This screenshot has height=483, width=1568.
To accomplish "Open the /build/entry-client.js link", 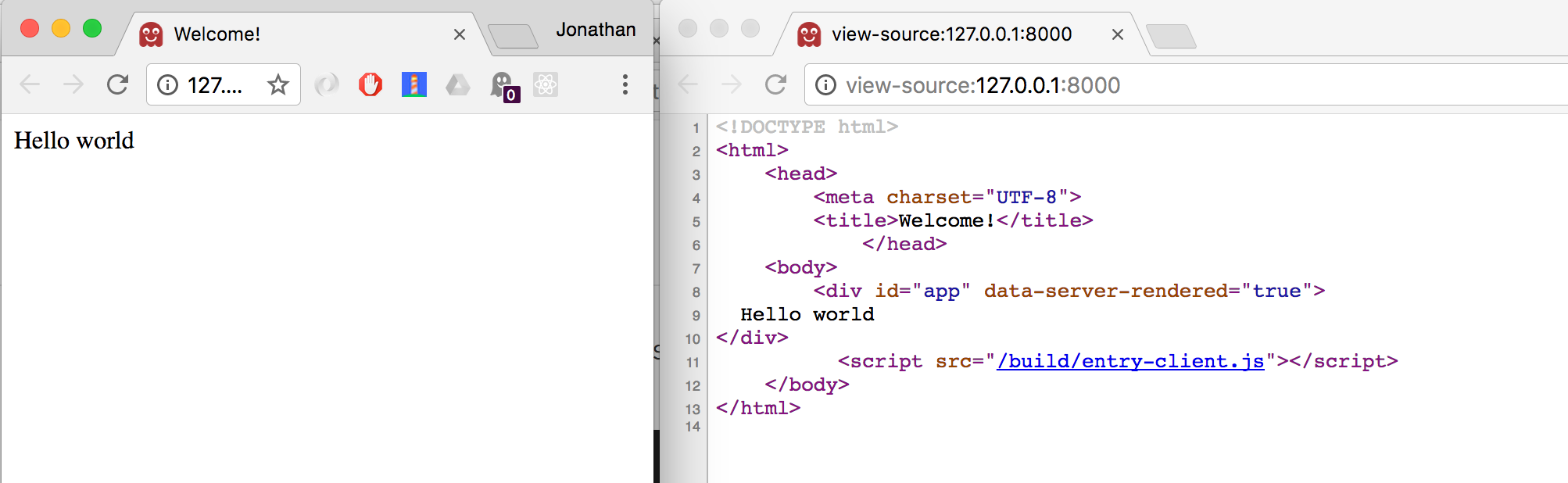I will [x=1130, y=361].
